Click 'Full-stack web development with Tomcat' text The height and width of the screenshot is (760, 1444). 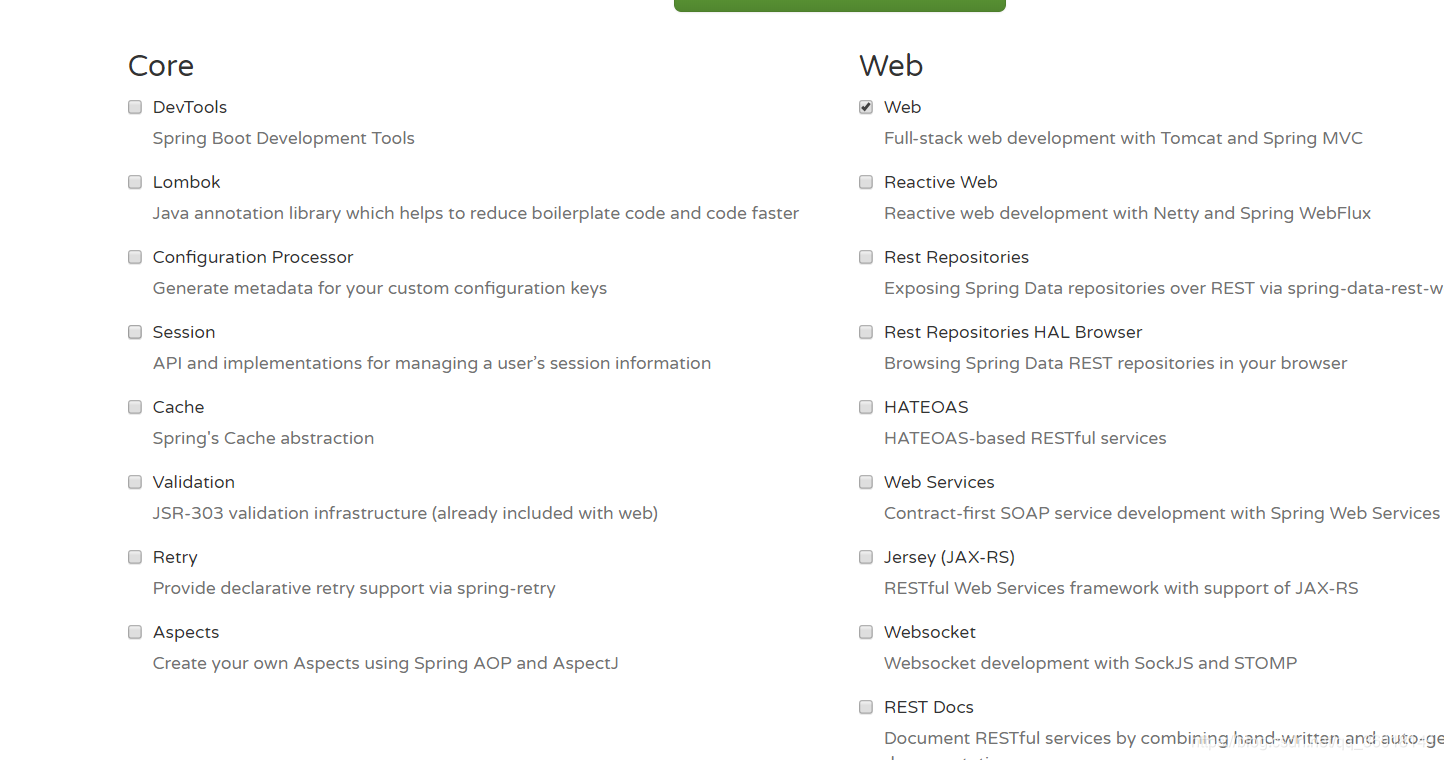pos(1123,138)
